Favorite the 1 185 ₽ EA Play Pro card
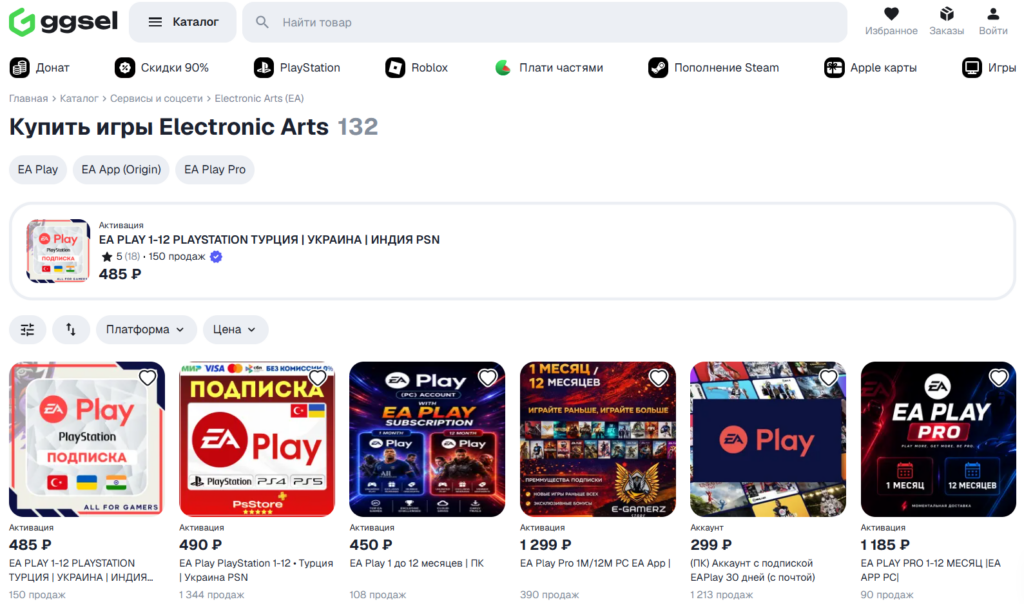This screenshot has width=1024, height=604. pos(999,377)
